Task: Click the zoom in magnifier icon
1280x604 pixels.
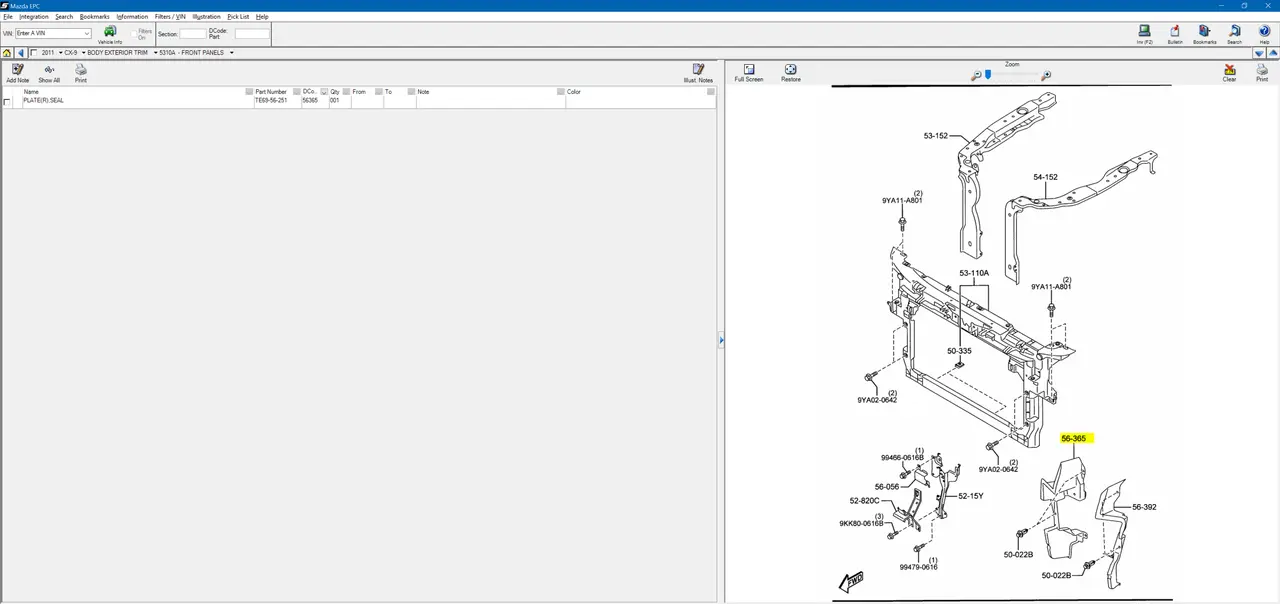Action: (x=1046, y=75)
